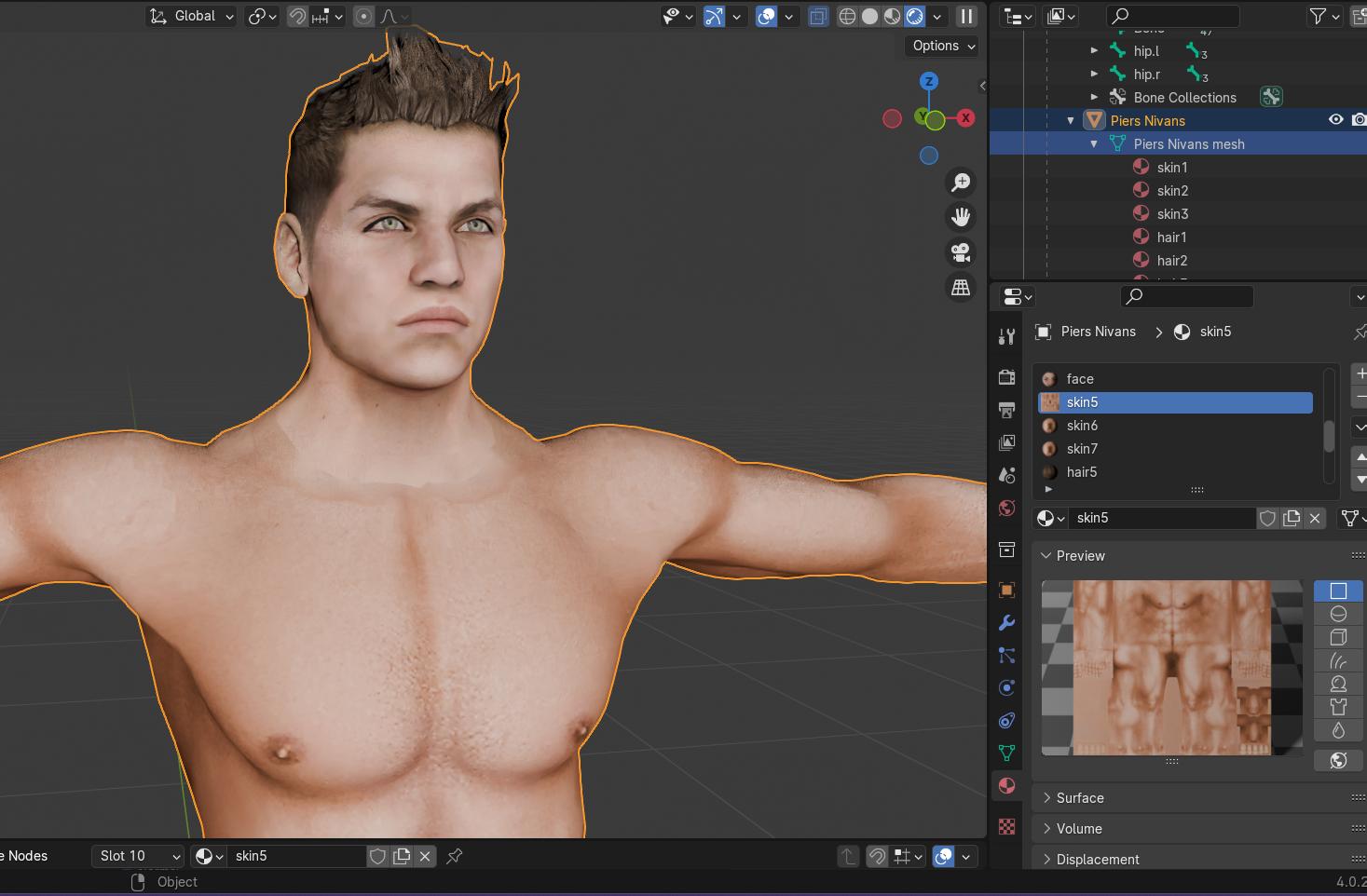Toggle show overlays in viewport header
1367x896 pixels.
pyautogui.click(x=766, y=16)
